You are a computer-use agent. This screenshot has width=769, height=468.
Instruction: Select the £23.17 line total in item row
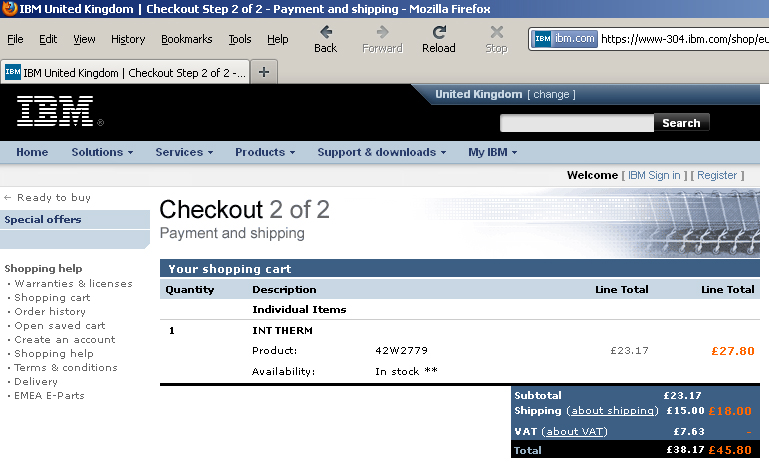(629, 350)
